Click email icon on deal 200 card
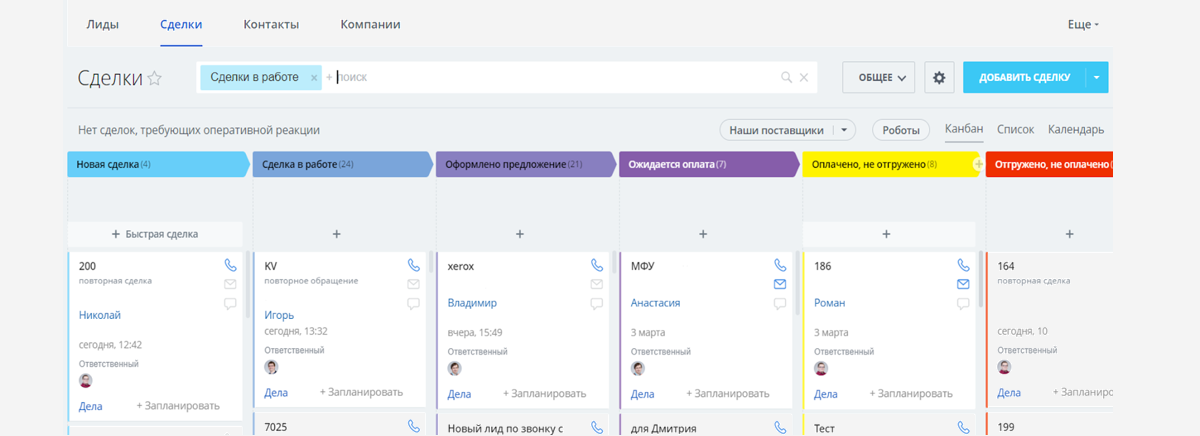This screenshot has height=436, width=1200. pyautogui.click(x=230, y=284)
